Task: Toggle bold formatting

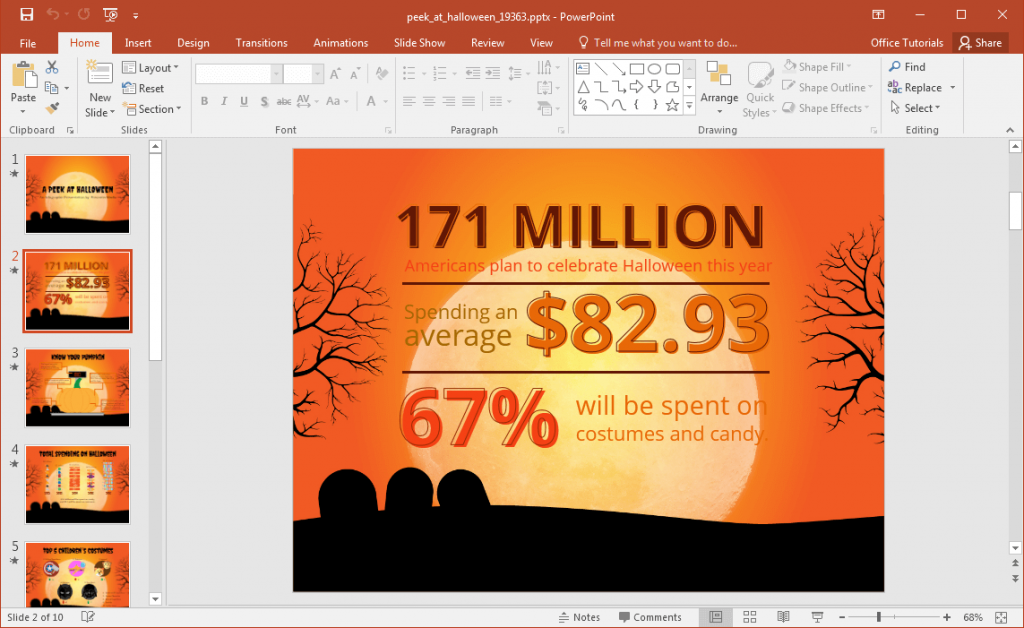Action: 204,101
